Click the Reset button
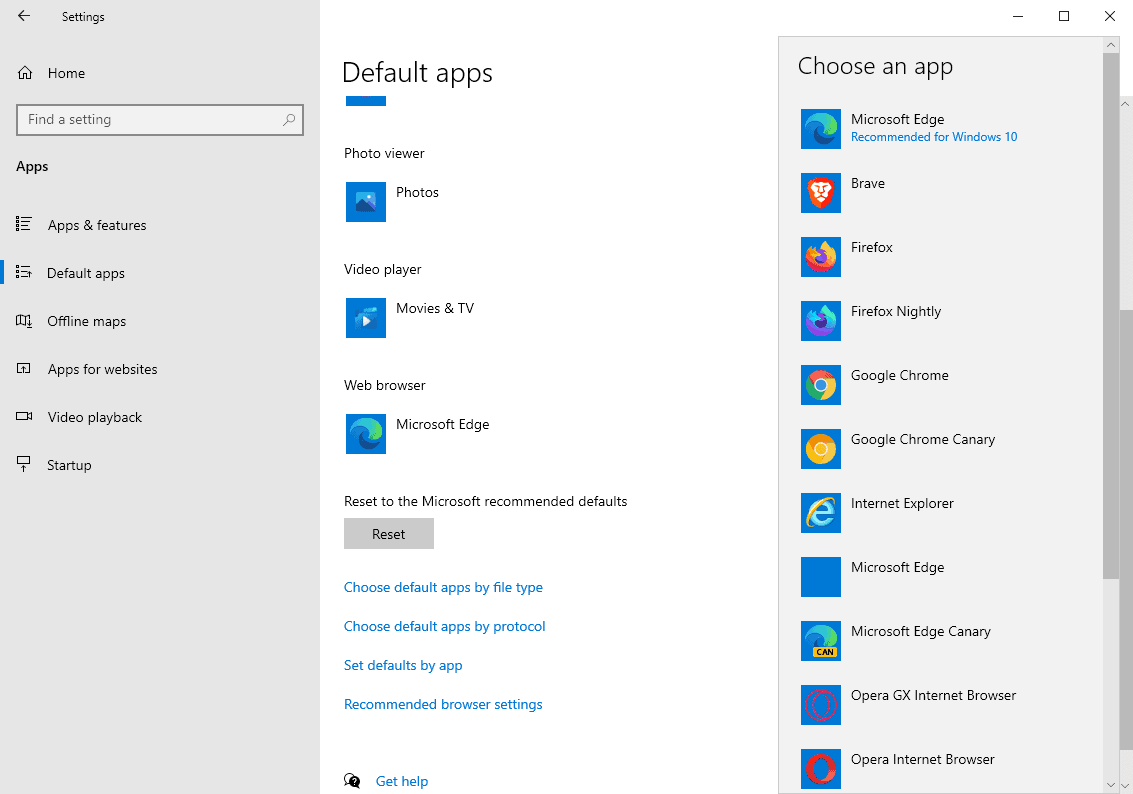This screenshot has height=794, width=1133. (x=389, y=534)
